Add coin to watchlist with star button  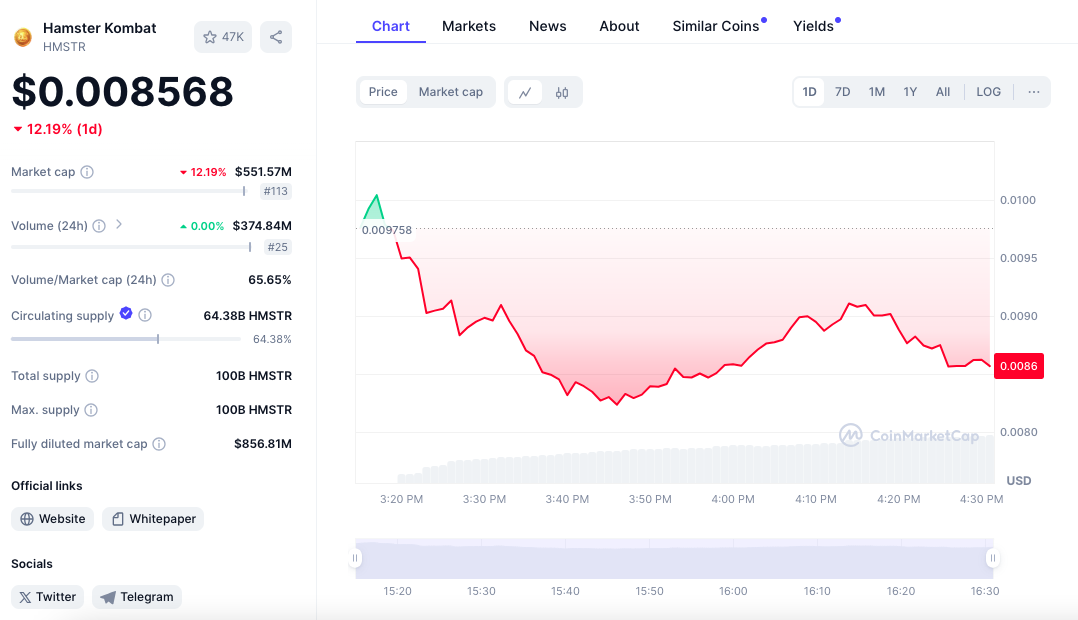coord(223,37)
